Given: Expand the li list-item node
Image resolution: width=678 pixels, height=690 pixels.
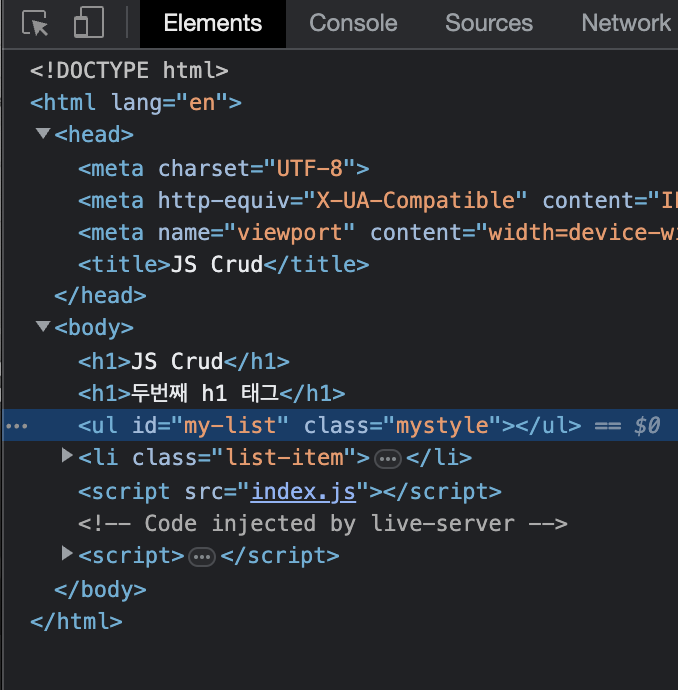Looking at the screenshot, I should tap(66, 456).
